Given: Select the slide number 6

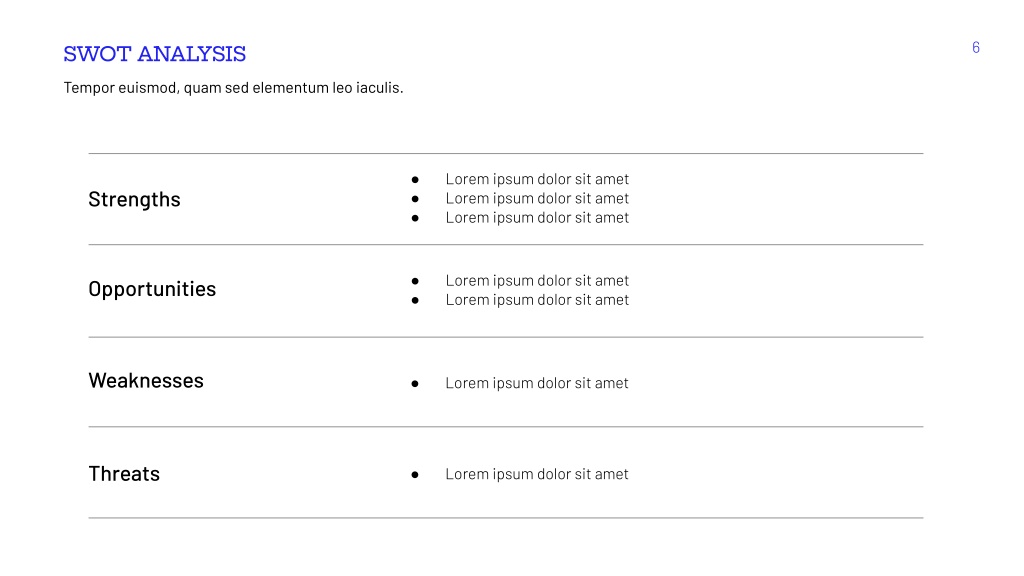Looking at the screenshot, I should coord(976,48).
